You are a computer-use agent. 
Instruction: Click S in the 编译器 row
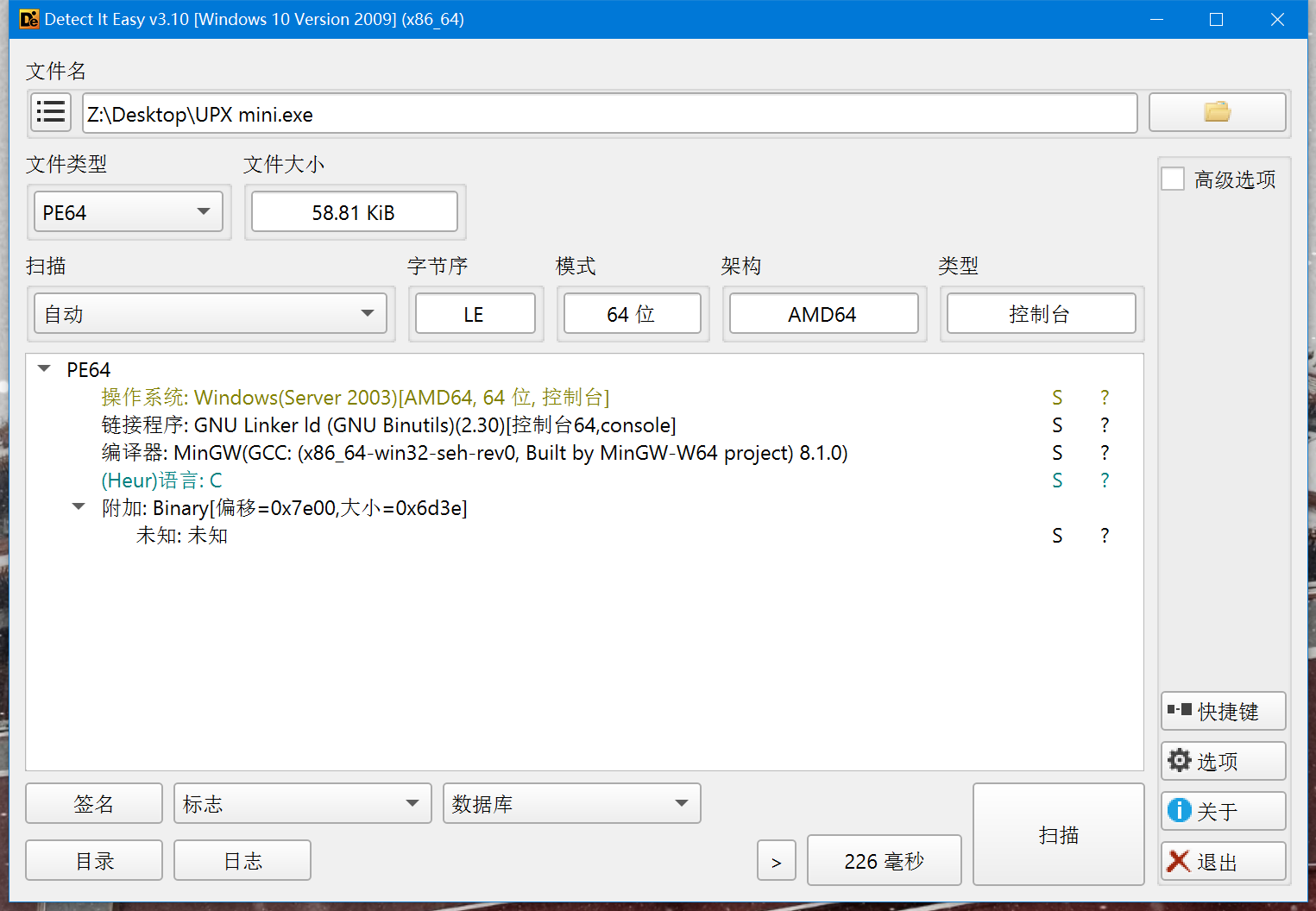(1057, 453)
